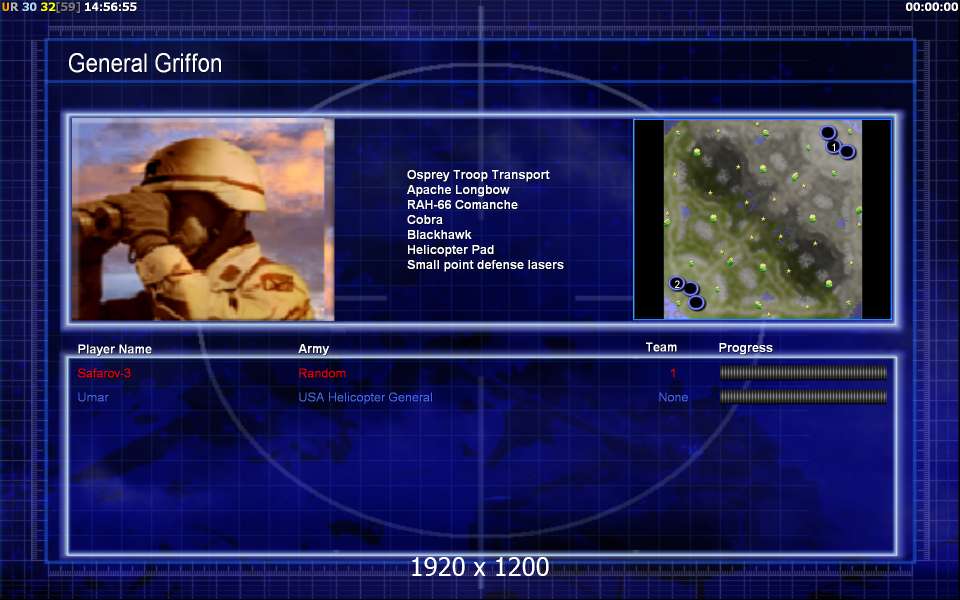The height and width of the screenshot is (600, 960).
Task: Click Safarov-3's loading progress bar
Action: [803, 372]
